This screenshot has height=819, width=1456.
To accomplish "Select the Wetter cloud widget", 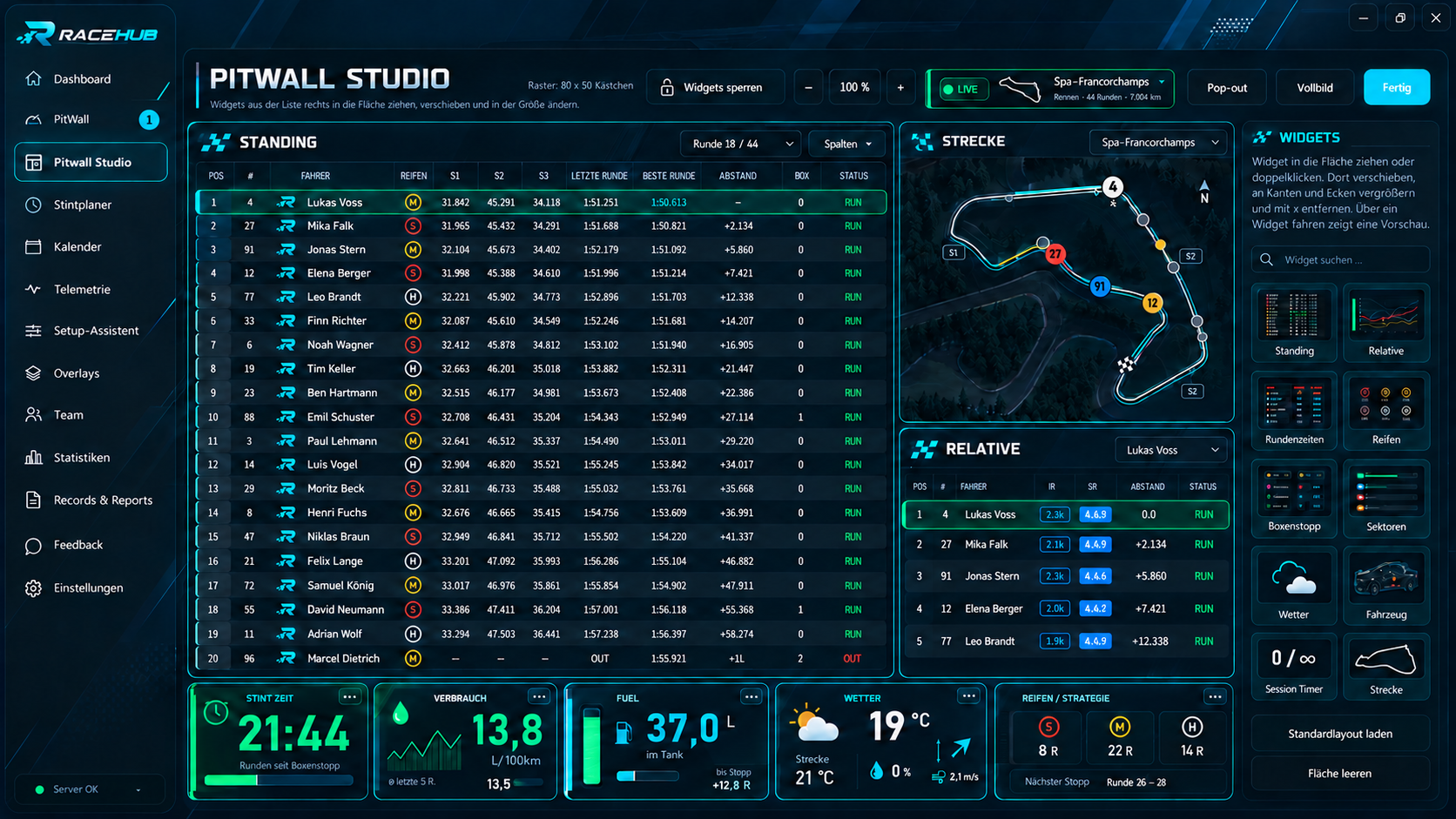I will coord(1294,586).
